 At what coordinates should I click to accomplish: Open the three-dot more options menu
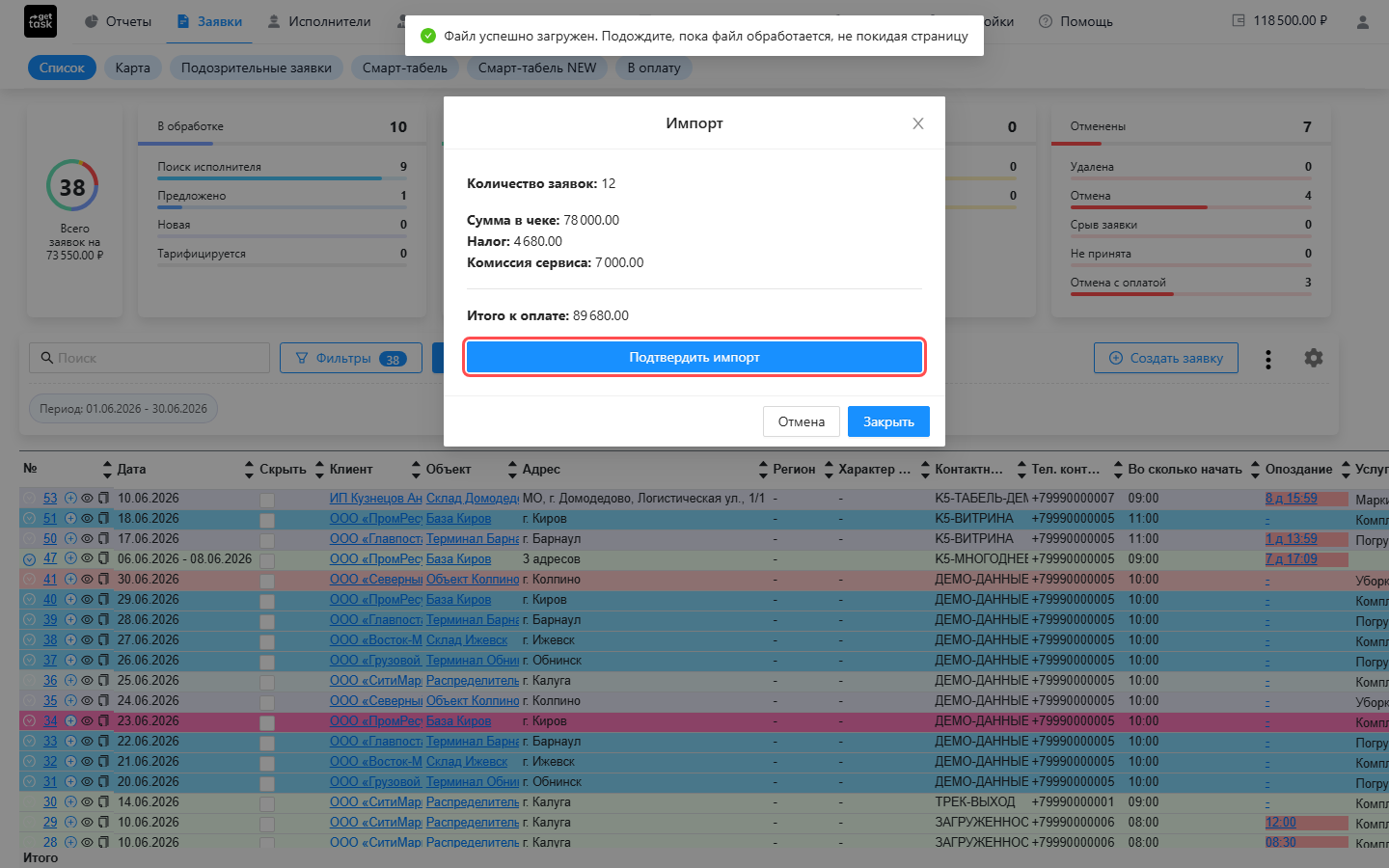tap(1268, 359)
